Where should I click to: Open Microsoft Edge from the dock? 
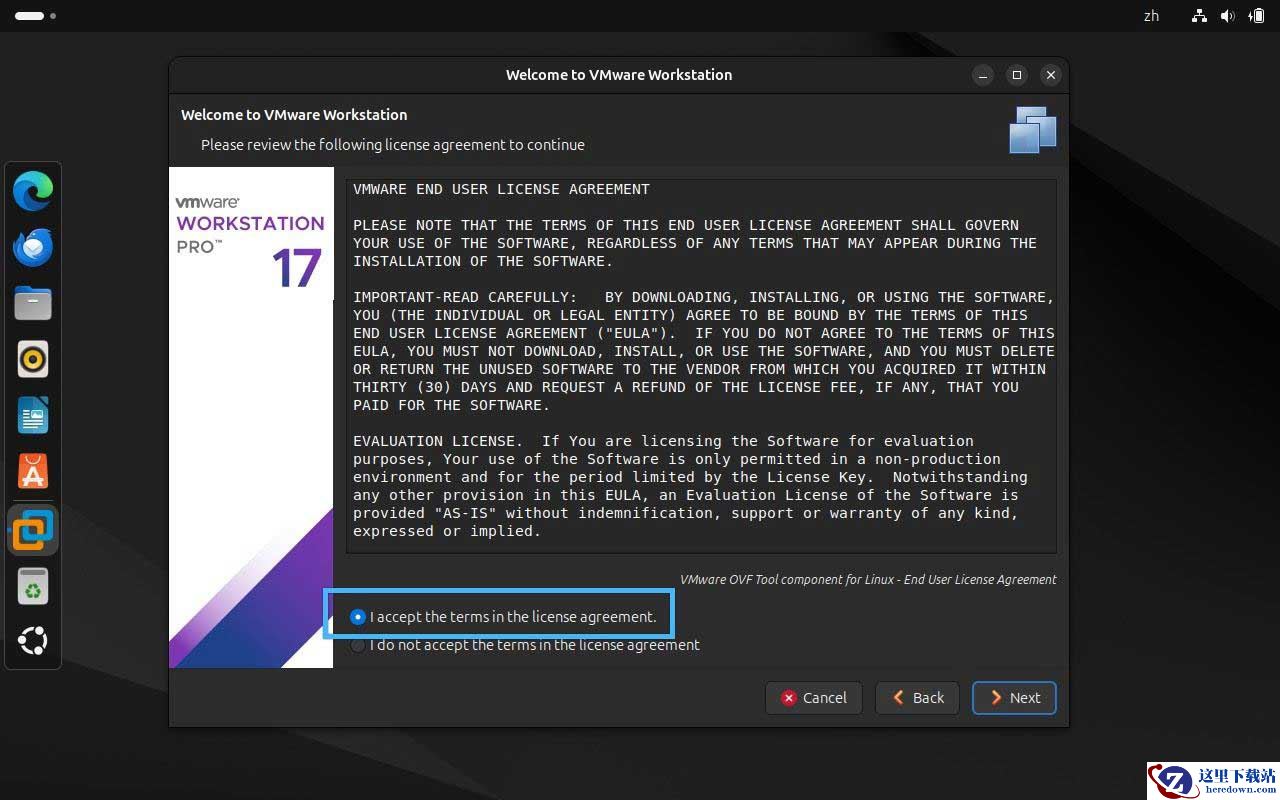[x=33, y=191]
